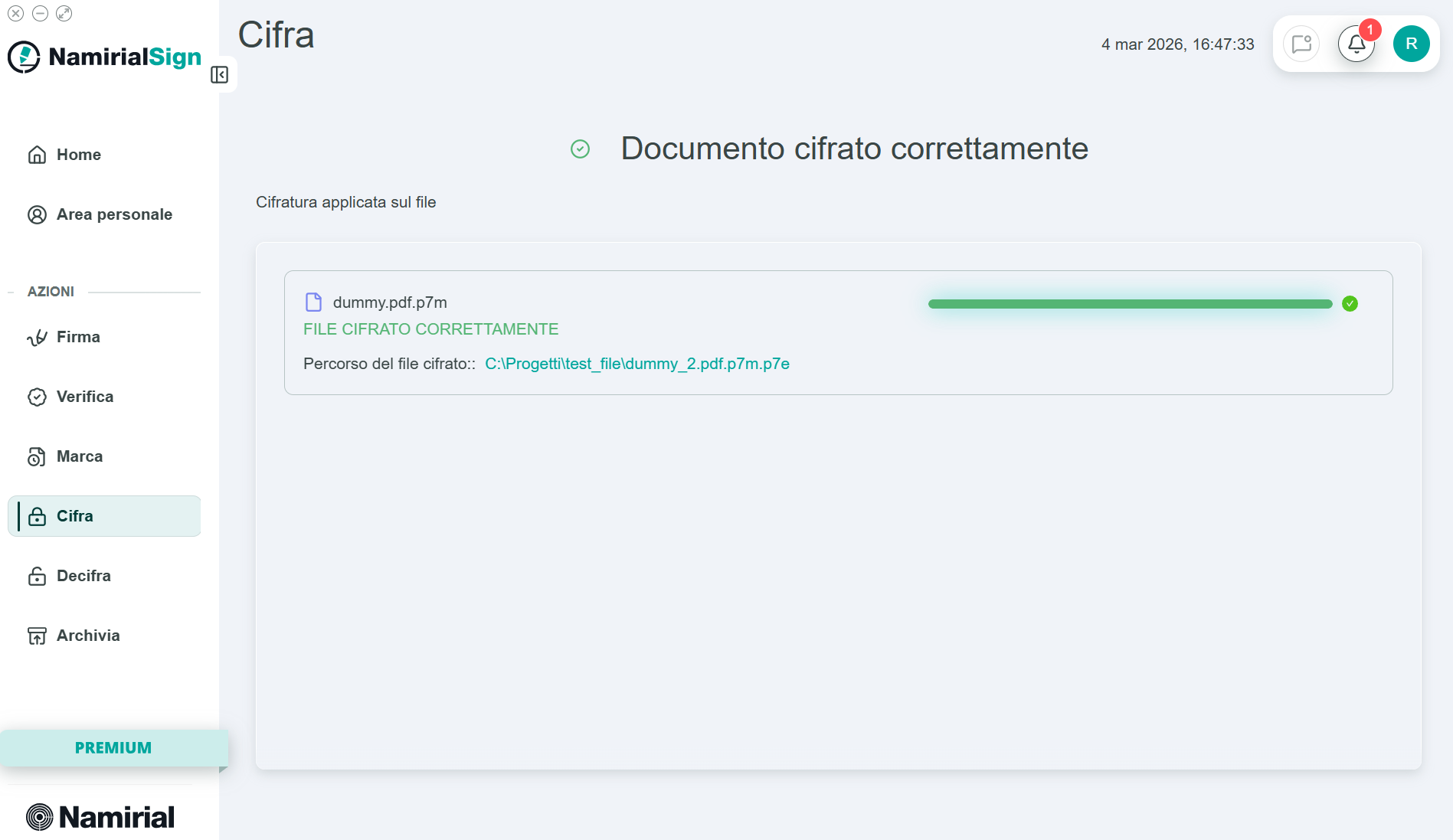Image resolution: width=1453 pixels, height=840 pixels.
Task: Open the Archivia action
Action: click(x=104, y=636)
